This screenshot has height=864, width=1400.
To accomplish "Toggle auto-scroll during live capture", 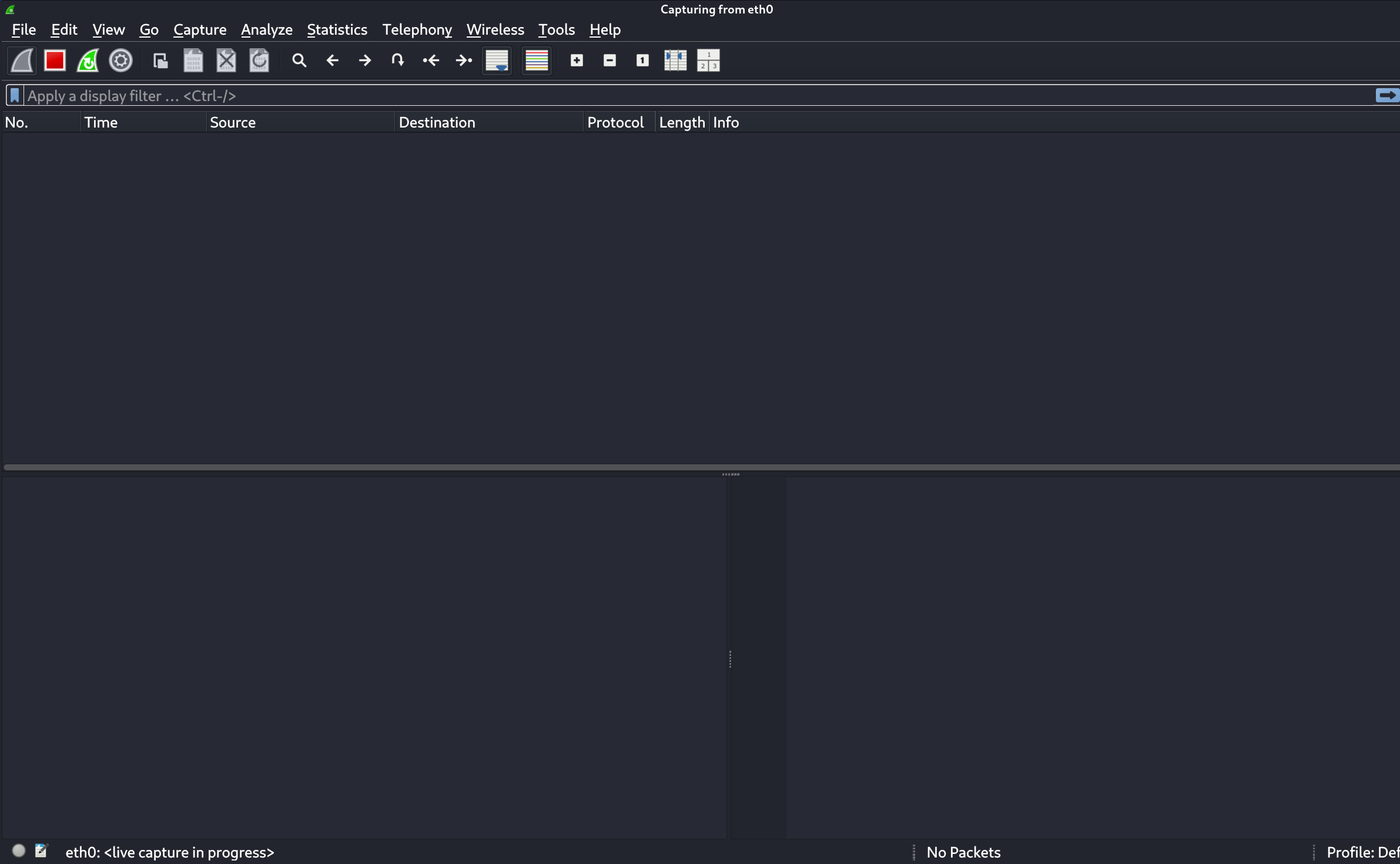I will tap(497, 61).
